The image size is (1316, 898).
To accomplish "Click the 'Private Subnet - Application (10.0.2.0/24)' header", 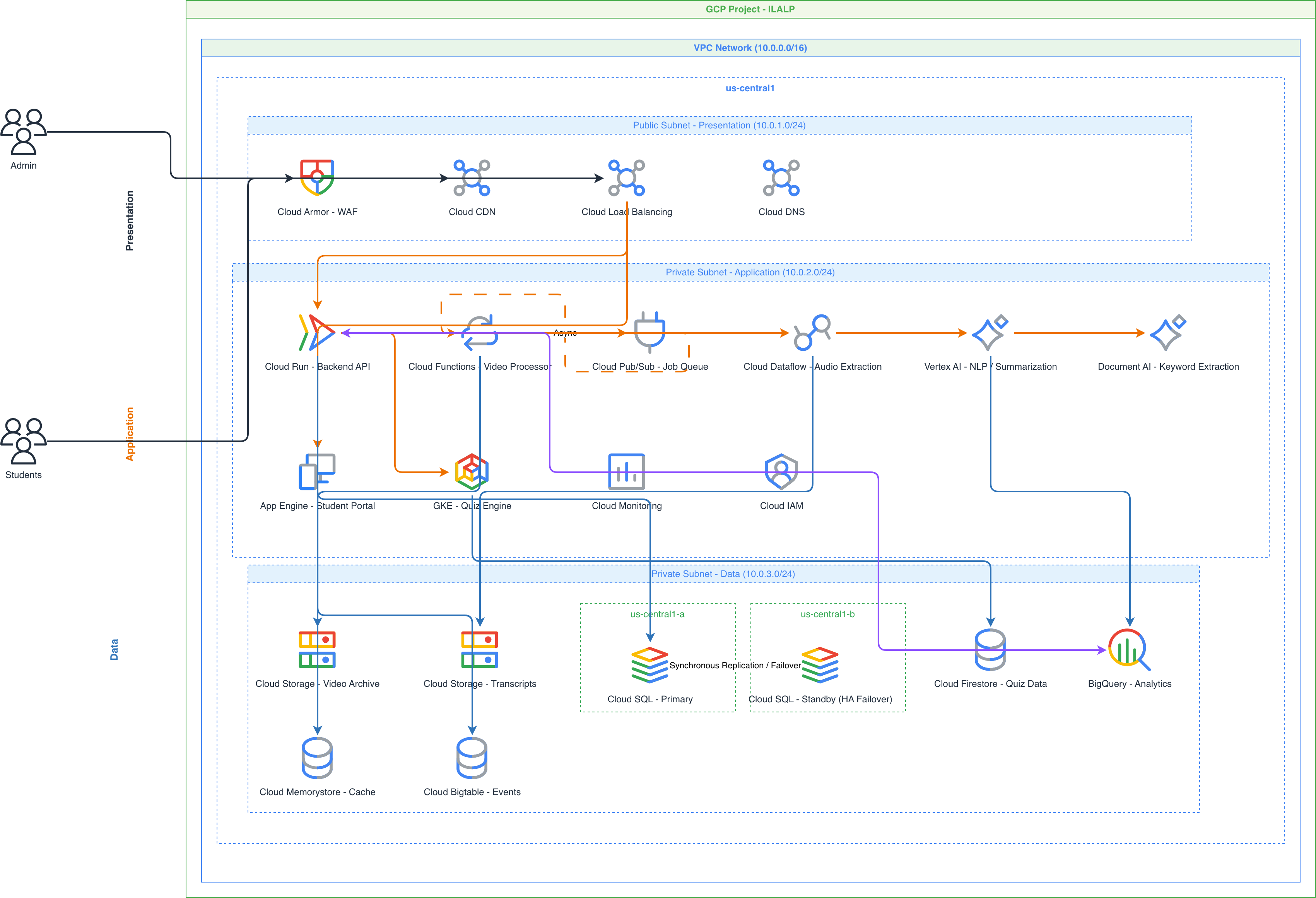I will (750, 272).
